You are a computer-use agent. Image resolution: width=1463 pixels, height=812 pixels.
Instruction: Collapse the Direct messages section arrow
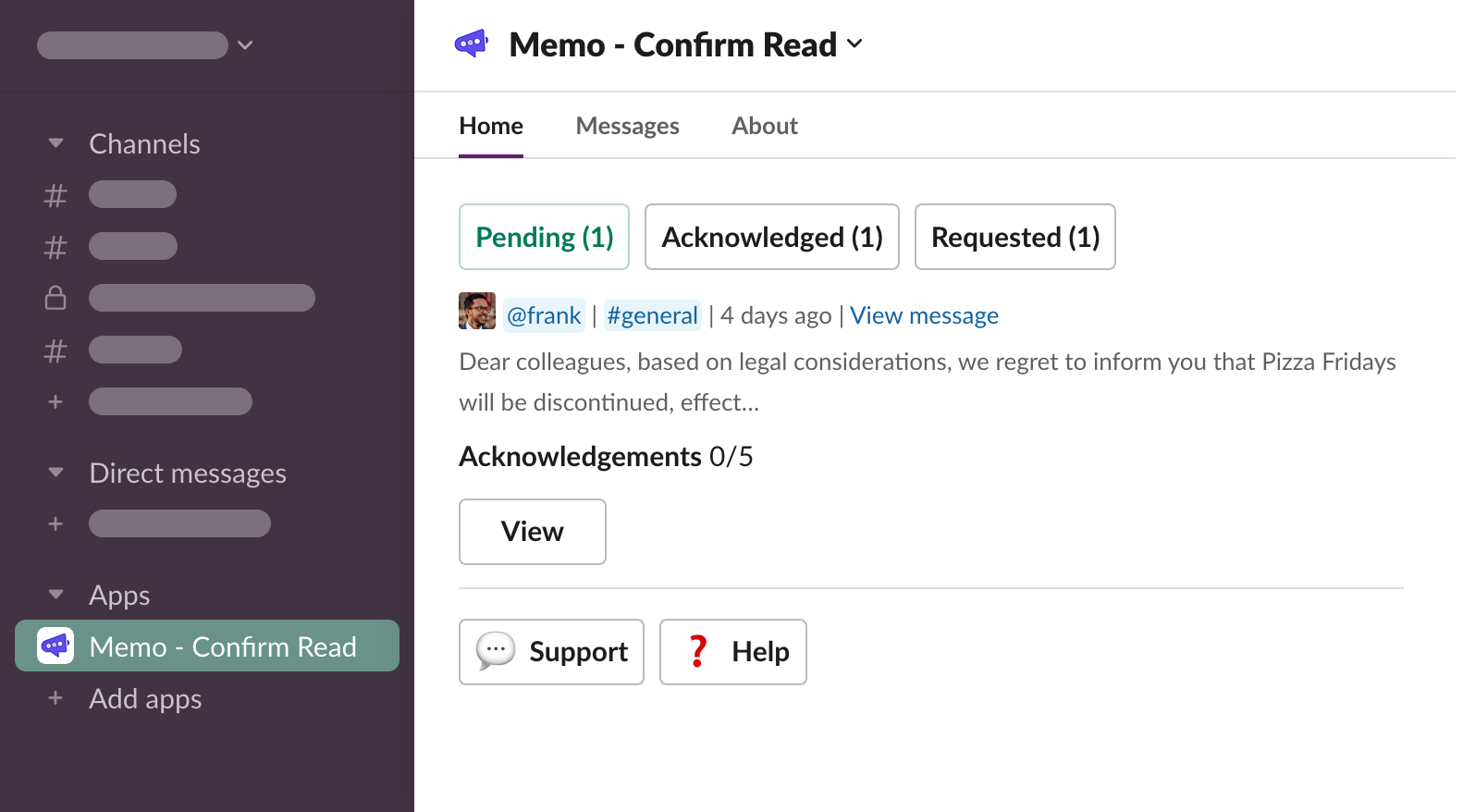click(55, 473)
